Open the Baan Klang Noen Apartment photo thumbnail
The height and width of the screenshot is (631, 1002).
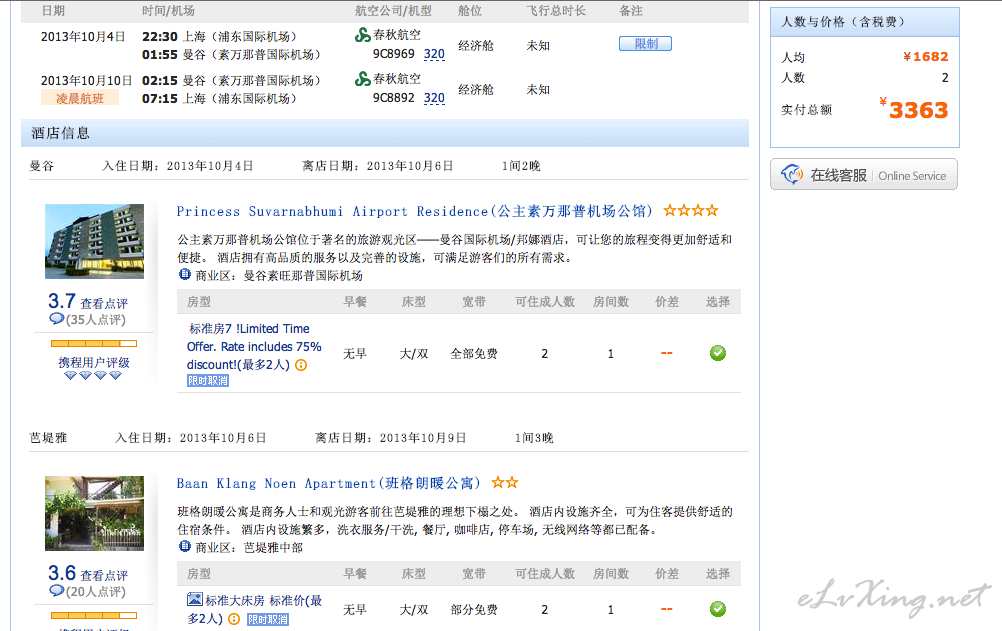click(x=95, y=513)
